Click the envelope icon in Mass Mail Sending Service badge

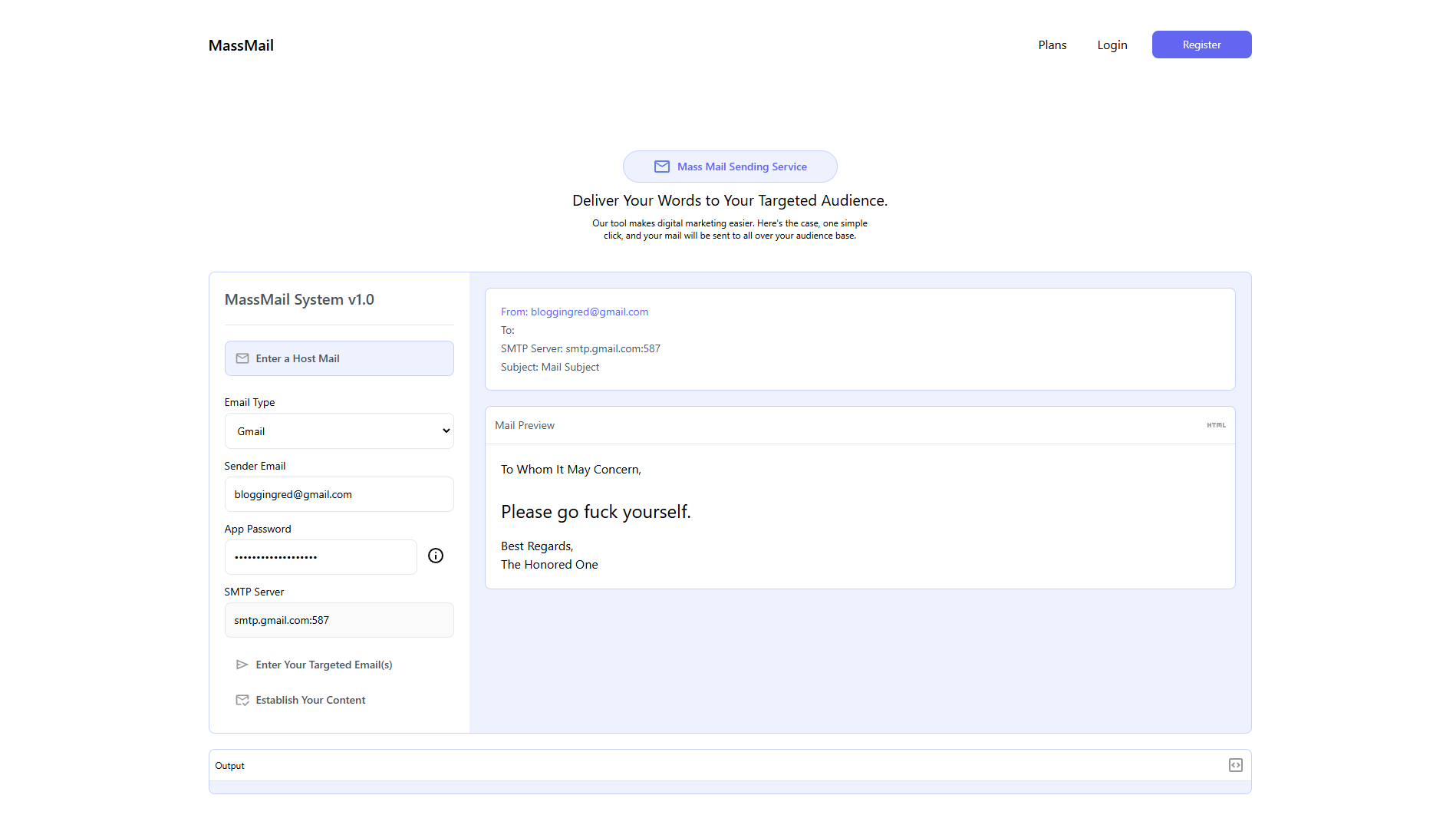tap(661, 167)
